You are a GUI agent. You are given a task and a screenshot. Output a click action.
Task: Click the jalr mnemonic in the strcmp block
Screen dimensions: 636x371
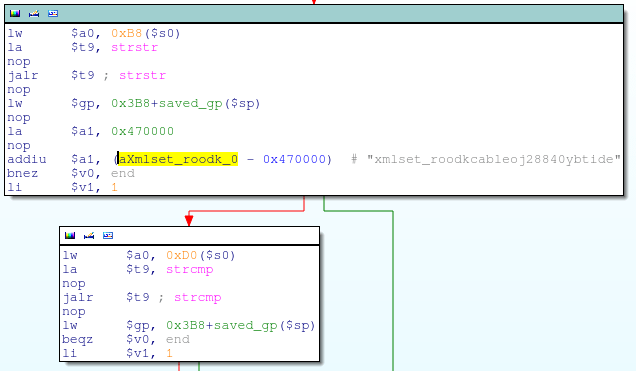point(78,298)
